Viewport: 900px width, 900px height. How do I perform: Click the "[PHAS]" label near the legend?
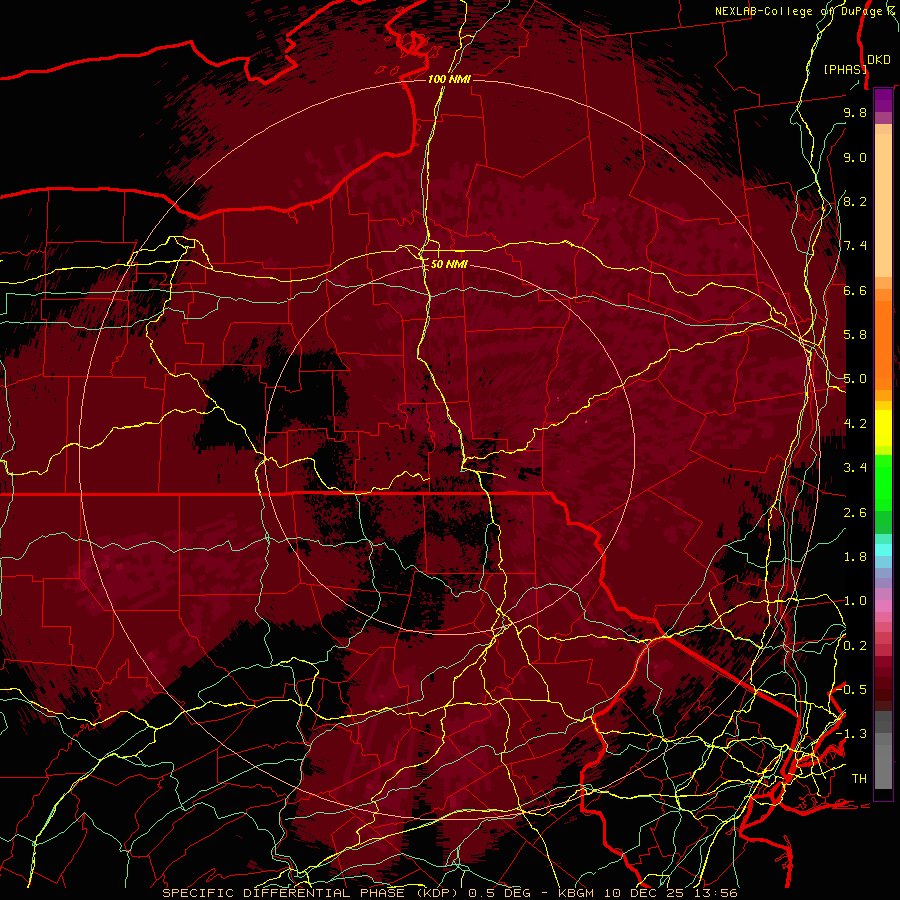point(844,69)
